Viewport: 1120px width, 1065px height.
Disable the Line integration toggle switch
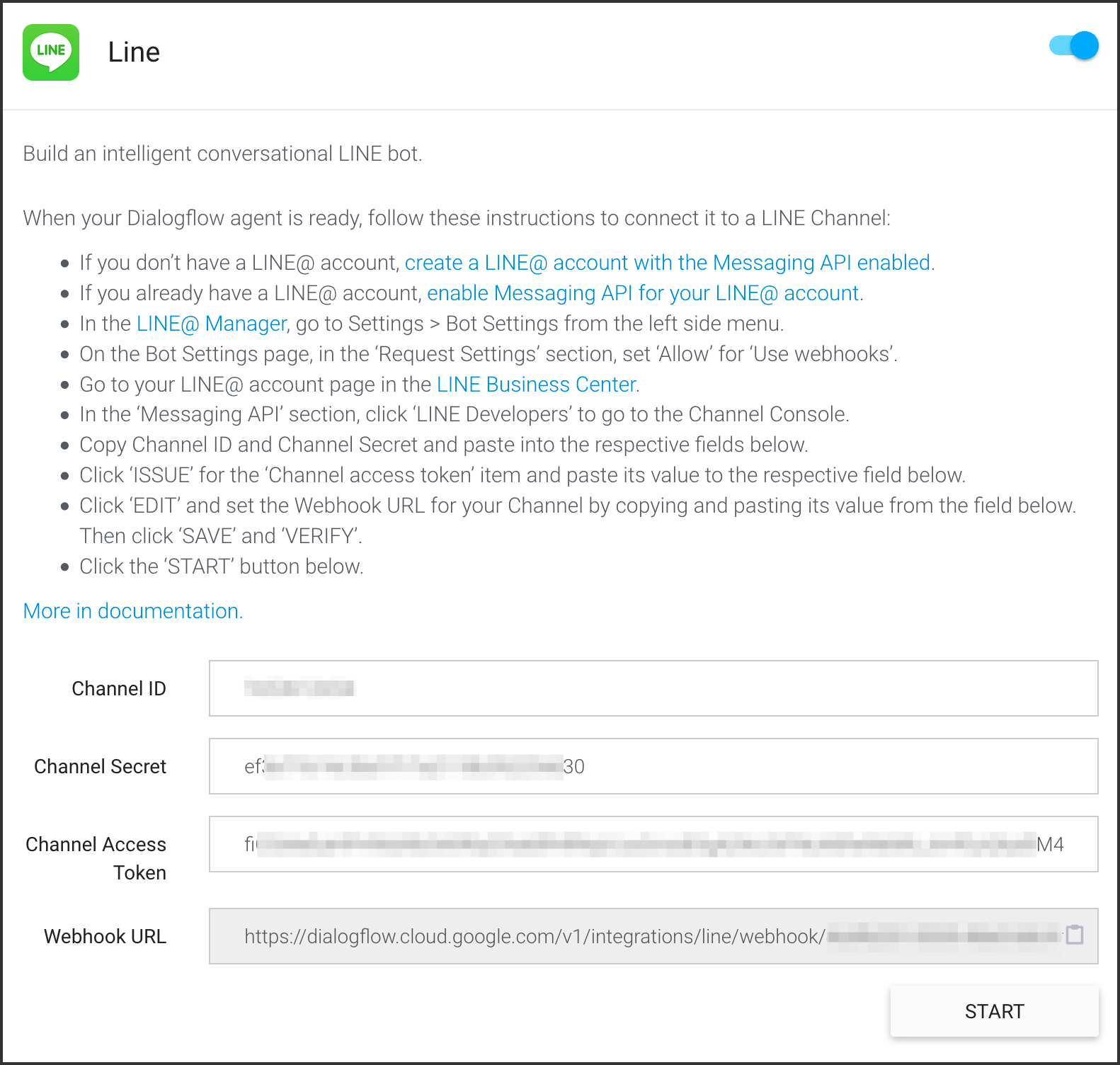point(1074,46)
